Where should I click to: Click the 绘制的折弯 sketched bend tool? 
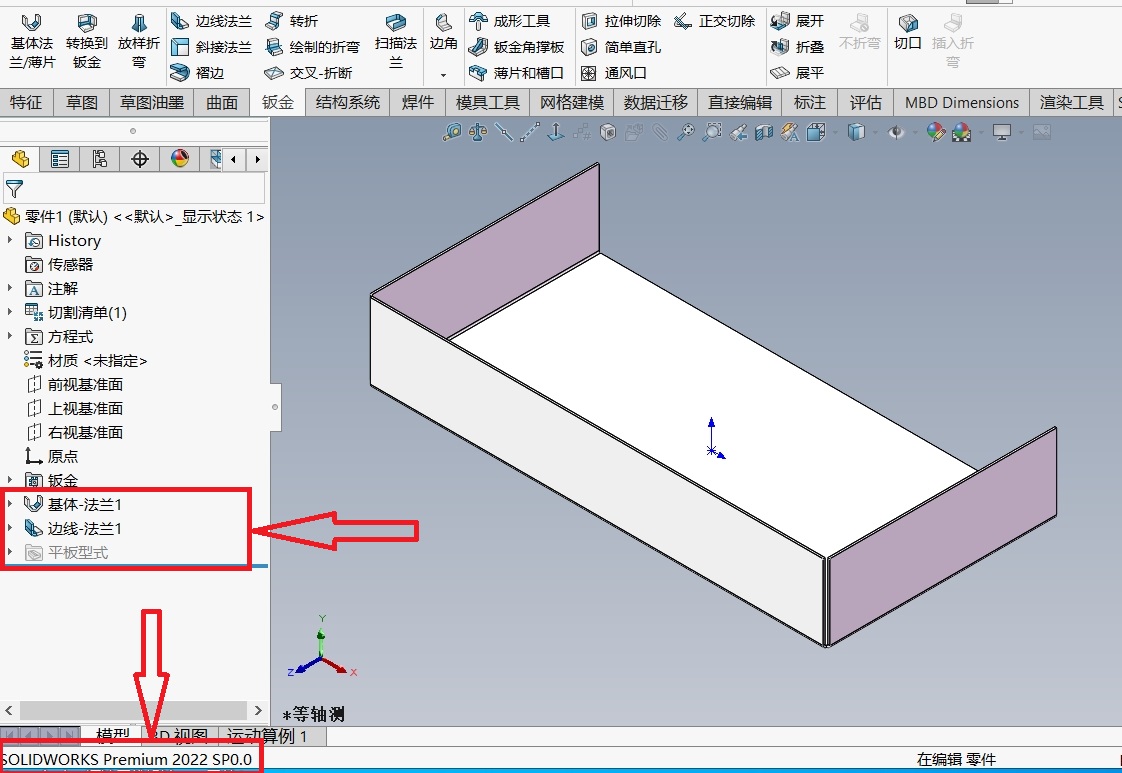pyautogui.click(x=312, y=47)
